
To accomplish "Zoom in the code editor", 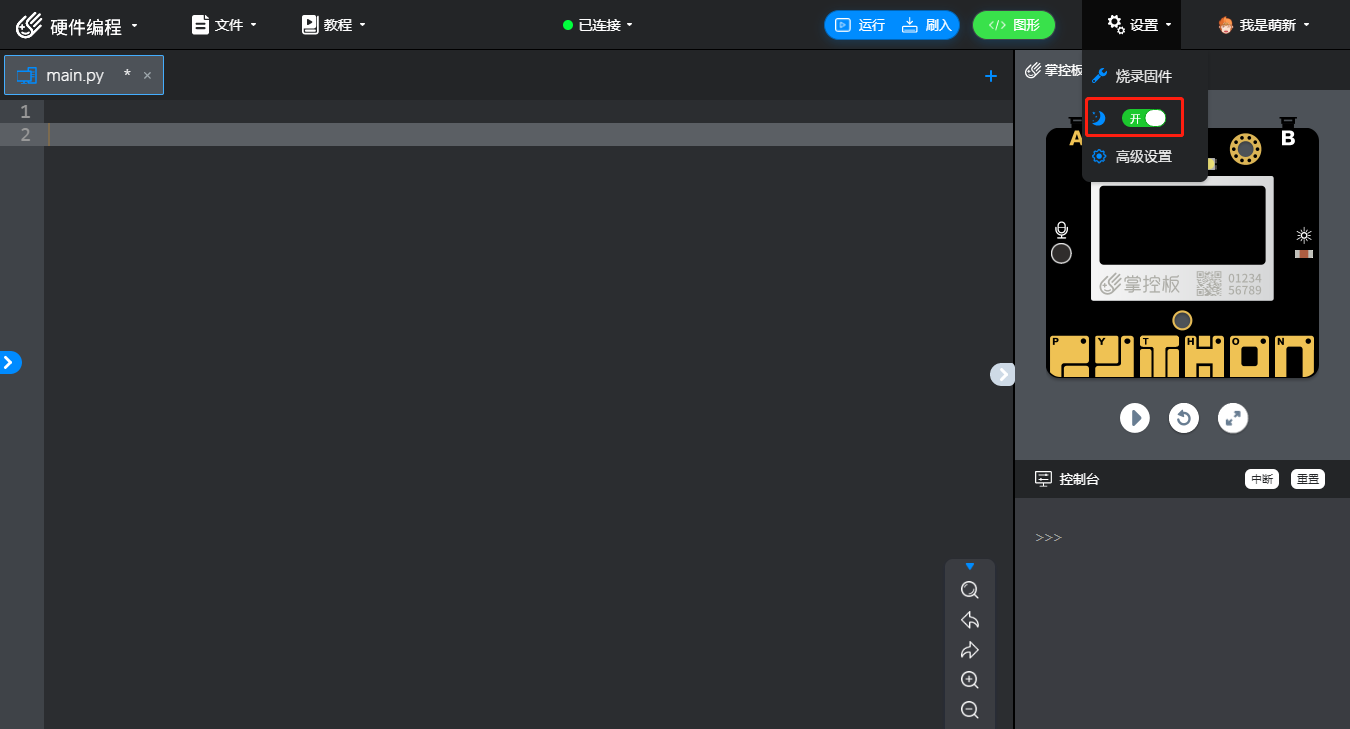I will click(969, 680).
